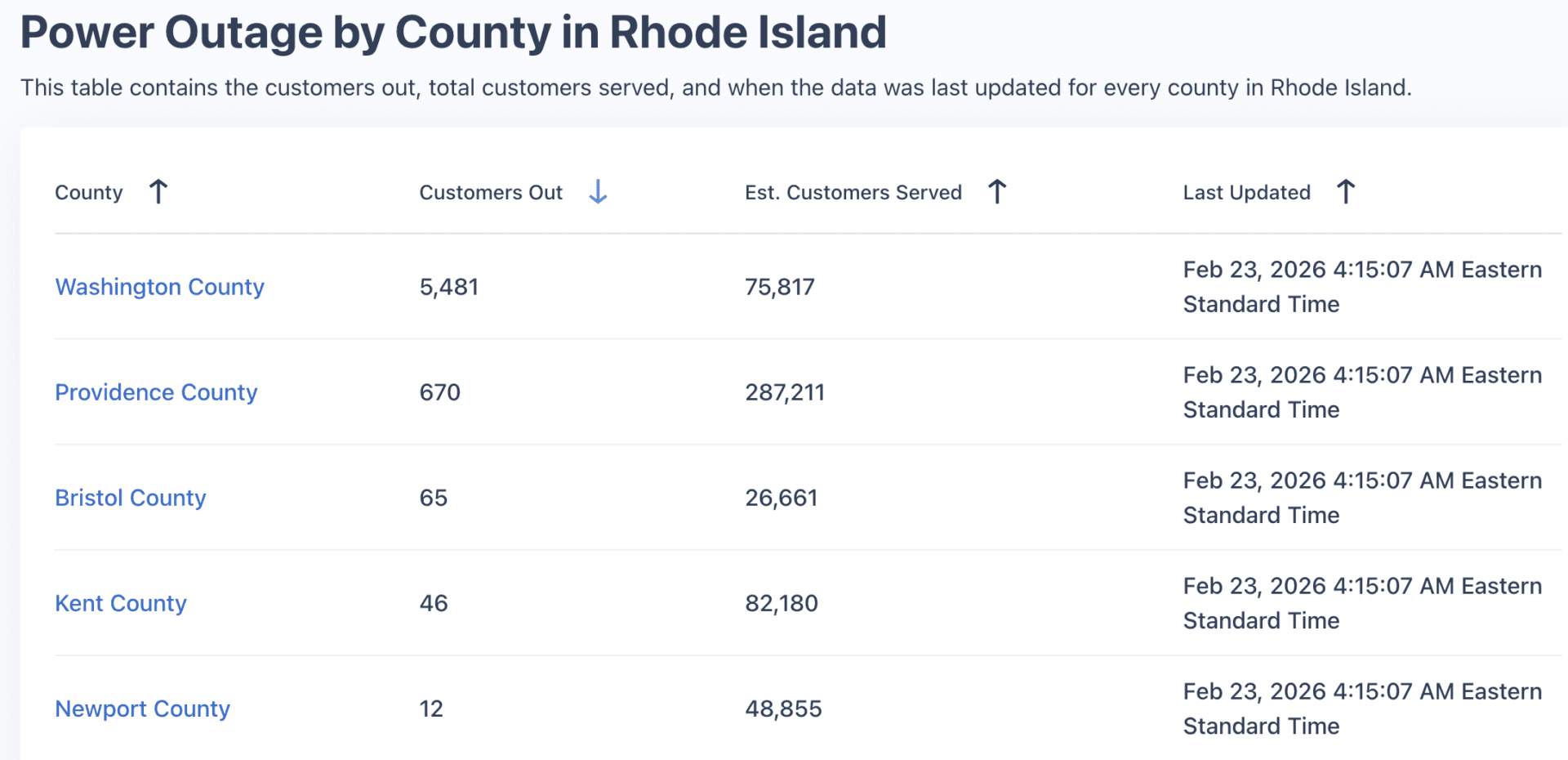Open the Washington County link
This screenshot has width=1568, height=760.
click(x=159, y=287)
